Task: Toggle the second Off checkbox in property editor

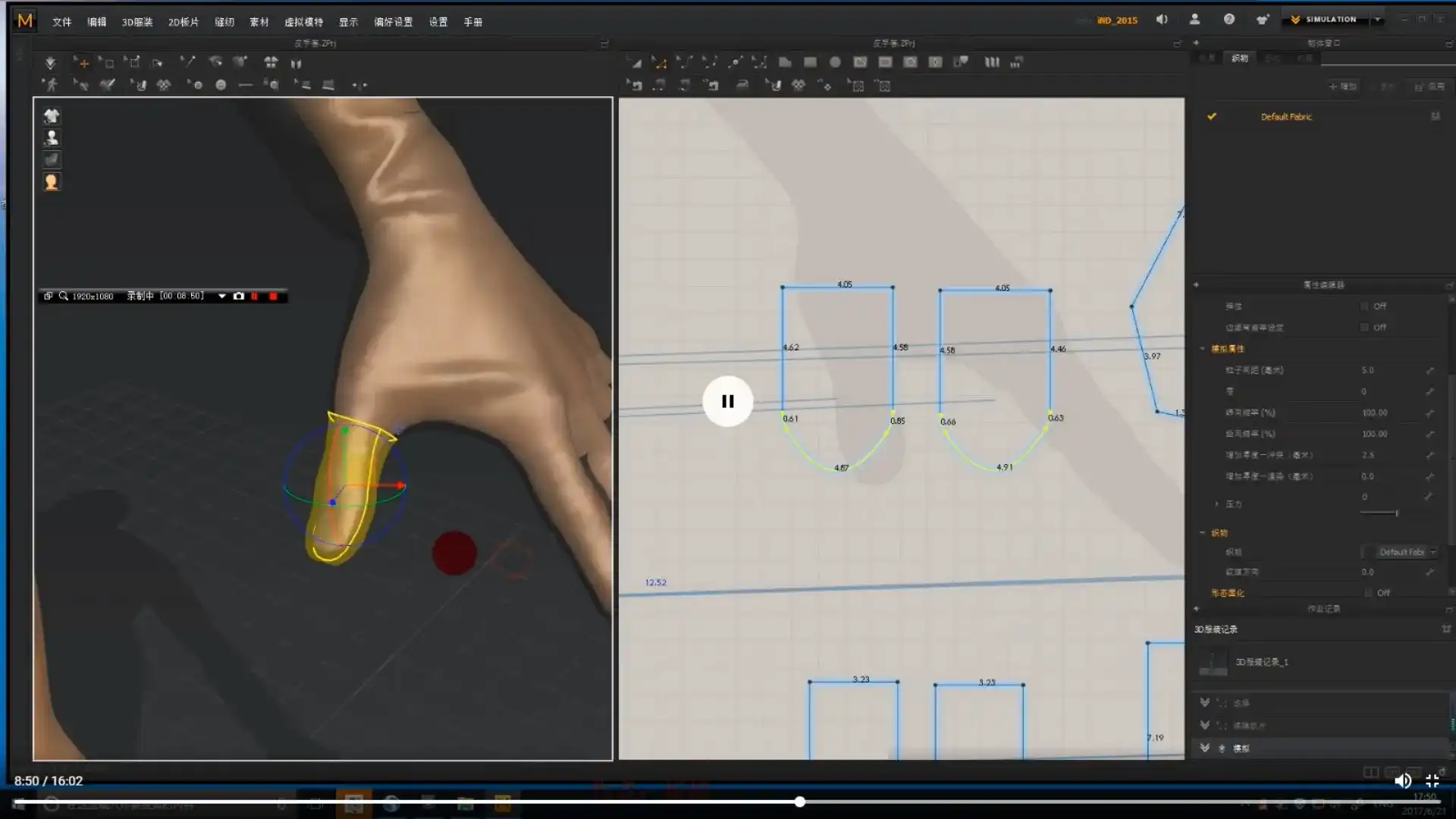Action: [1364, 328]
